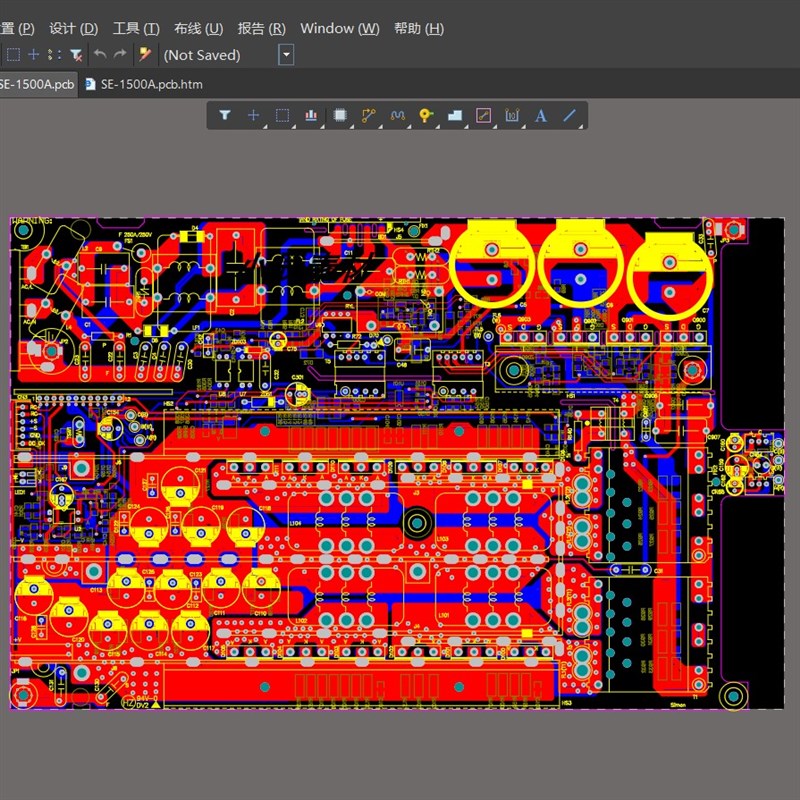800x800 pixels.
Task: Choose the Place Line tool
Action: click(570, 115)
